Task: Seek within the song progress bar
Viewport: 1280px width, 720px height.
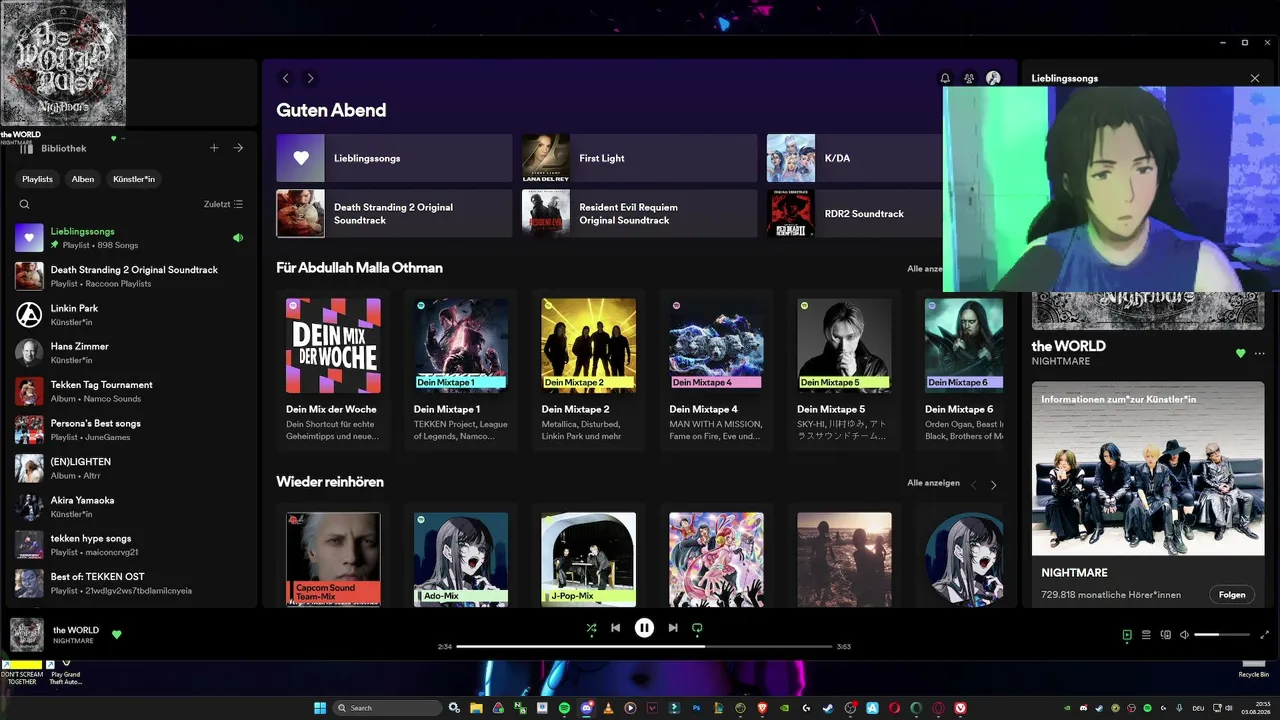Action: (644, 647)
